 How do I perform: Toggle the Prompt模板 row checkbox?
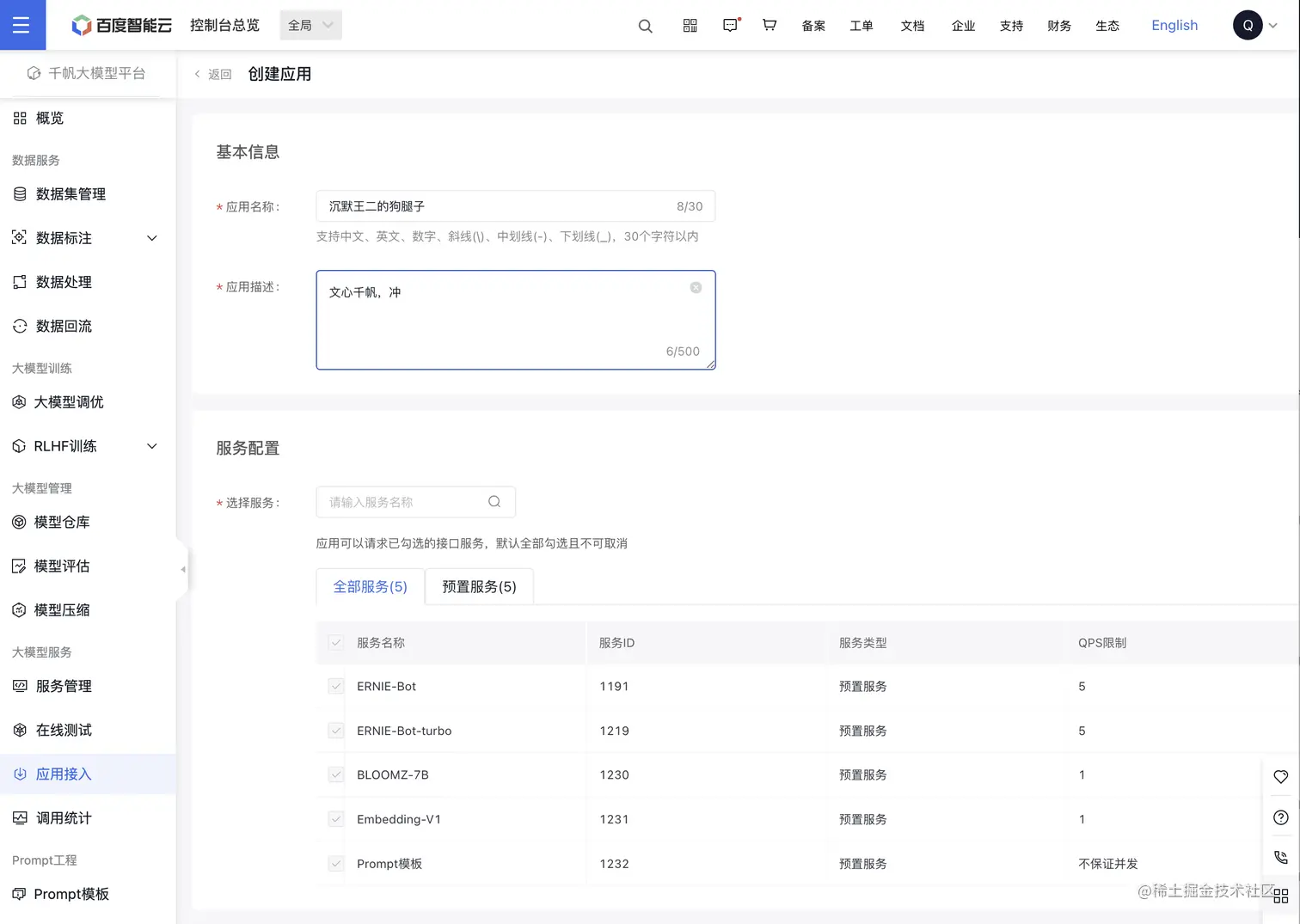coord(336,864)
